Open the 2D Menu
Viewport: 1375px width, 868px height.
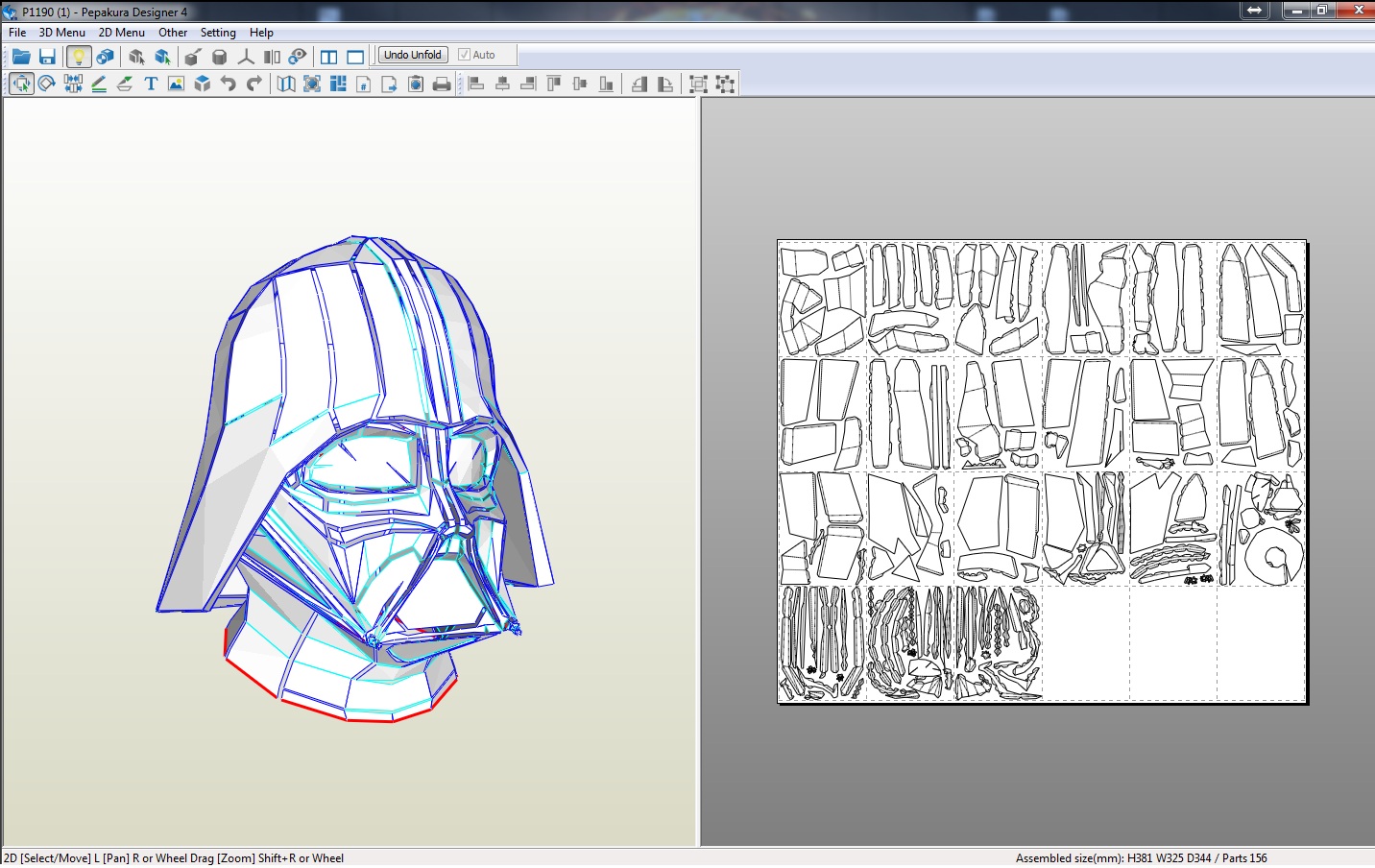coord(121,32)
